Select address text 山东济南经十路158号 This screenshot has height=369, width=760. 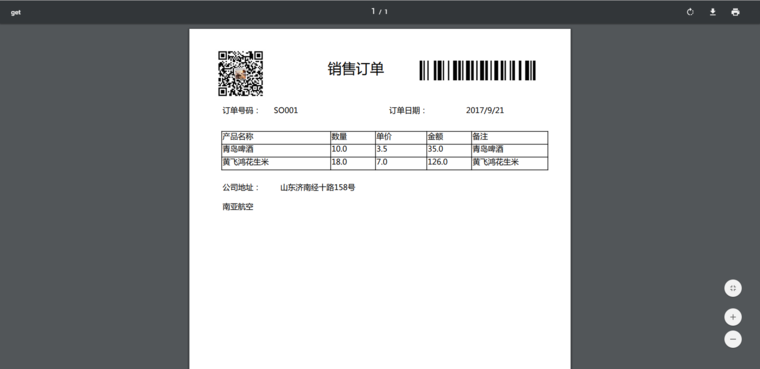tap(317, 187)
